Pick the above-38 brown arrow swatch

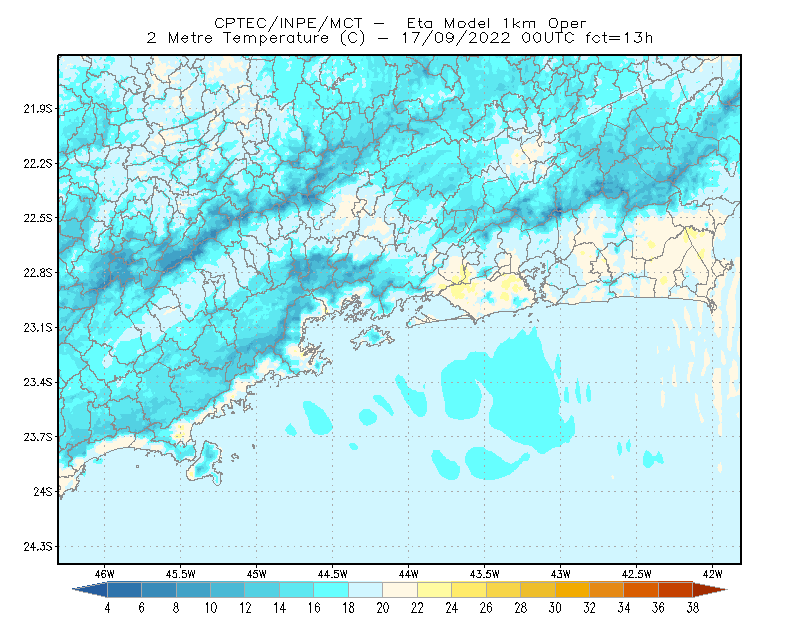point(710,590)
